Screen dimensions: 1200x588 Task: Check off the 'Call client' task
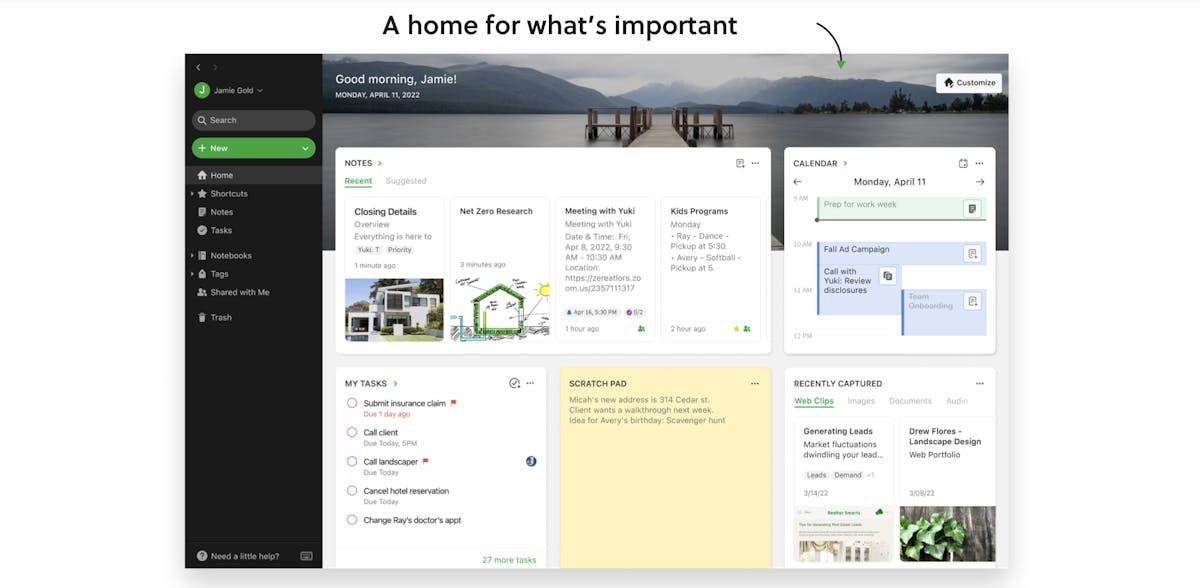[x=352, y=432]
